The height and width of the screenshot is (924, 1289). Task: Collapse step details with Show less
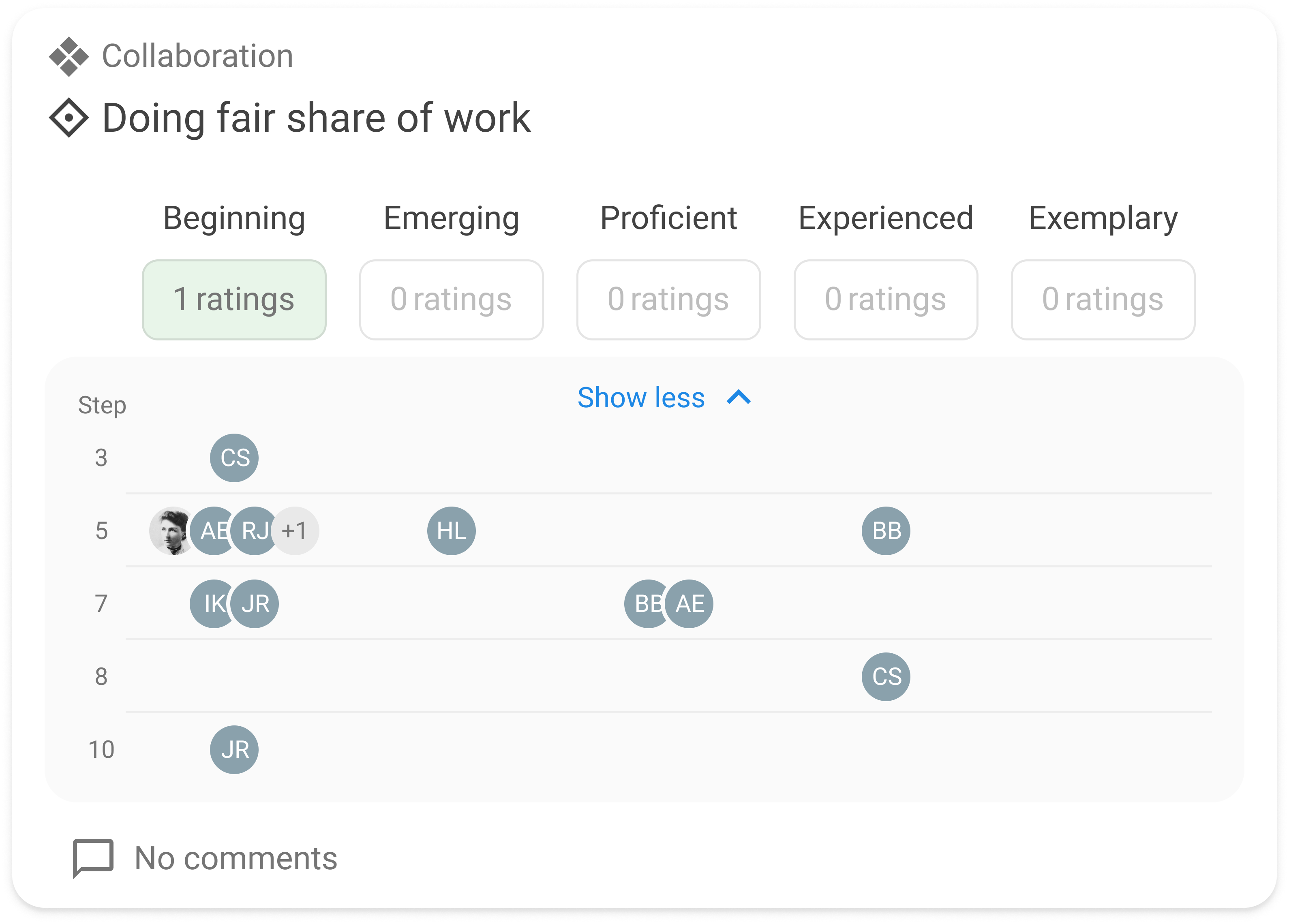[x=641, y=398]
